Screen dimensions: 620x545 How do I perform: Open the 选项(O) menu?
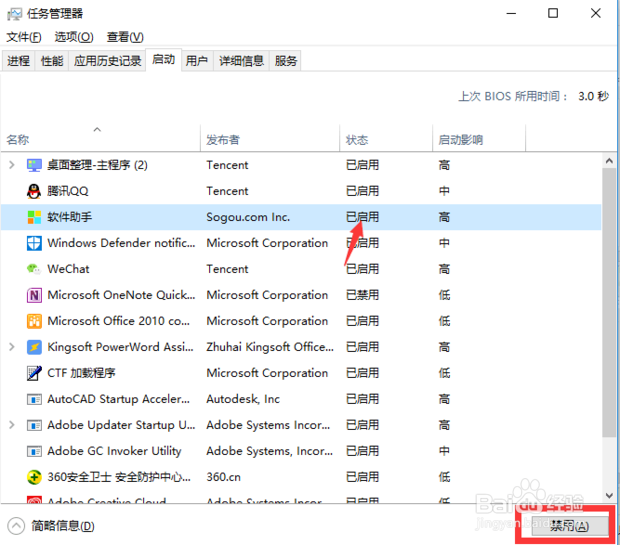(x=74, y=37)
